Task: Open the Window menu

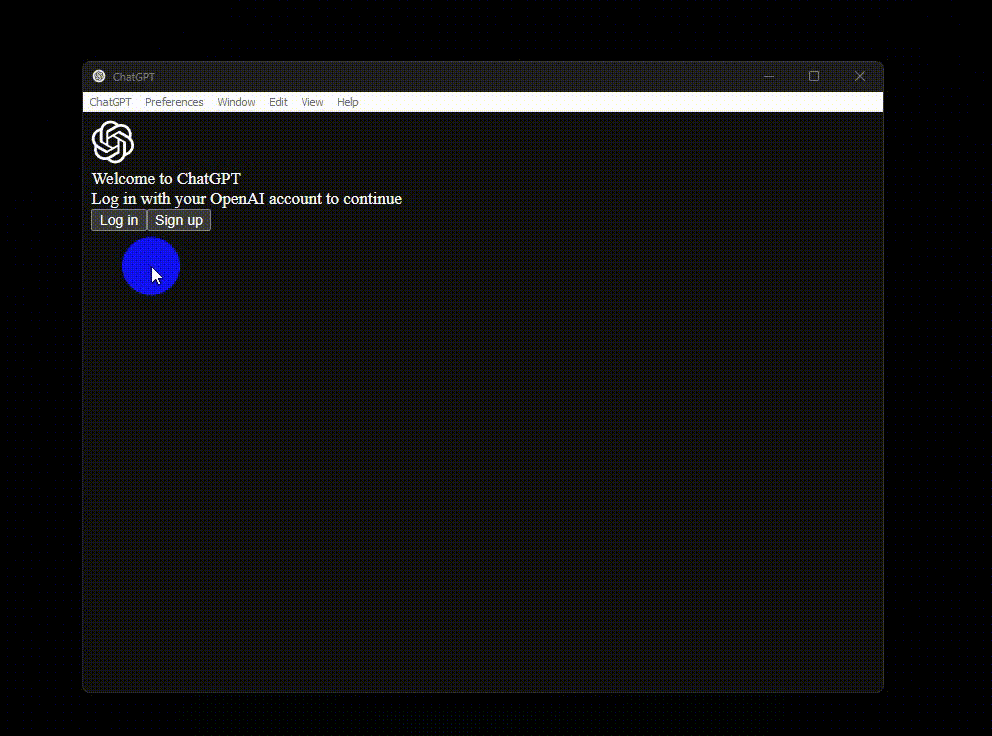Action: (x=236, y=102)
